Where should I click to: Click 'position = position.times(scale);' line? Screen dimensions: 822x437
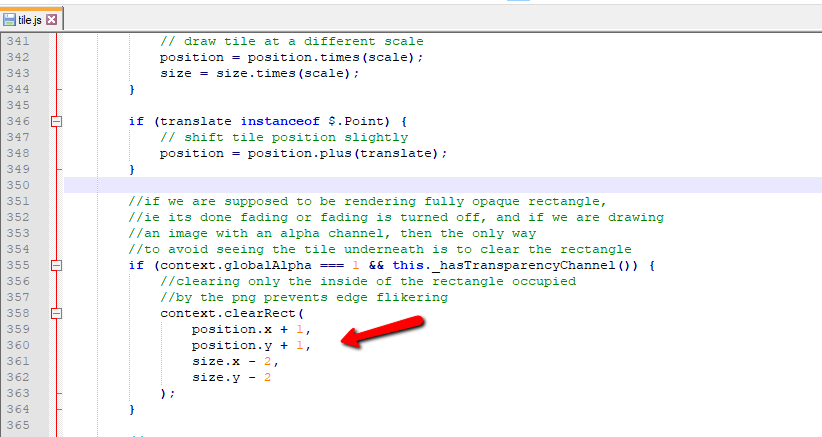[x=291, y=57]
